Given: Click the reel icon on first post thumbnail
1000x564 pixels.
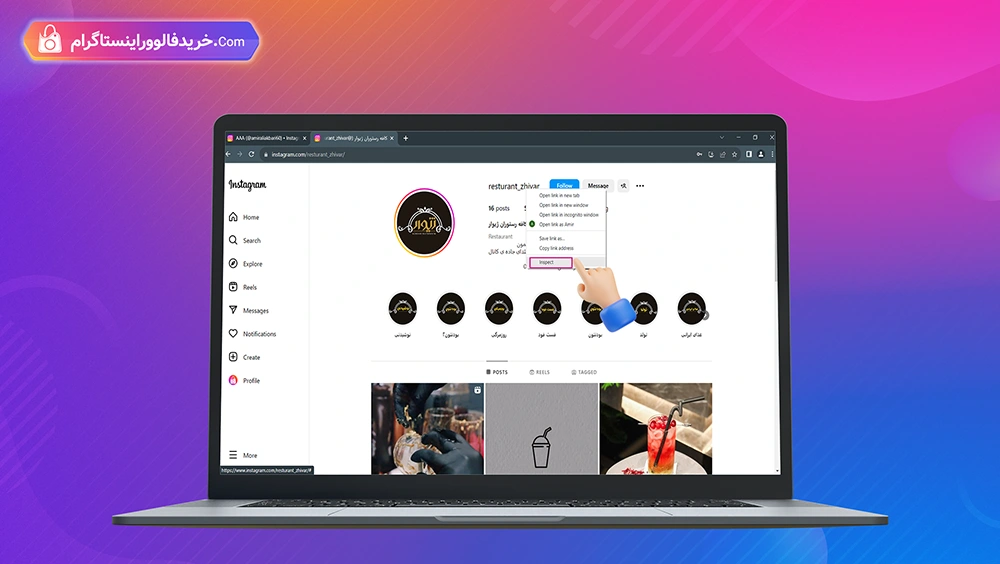Looking at the screenshot, I should point(477,390).
